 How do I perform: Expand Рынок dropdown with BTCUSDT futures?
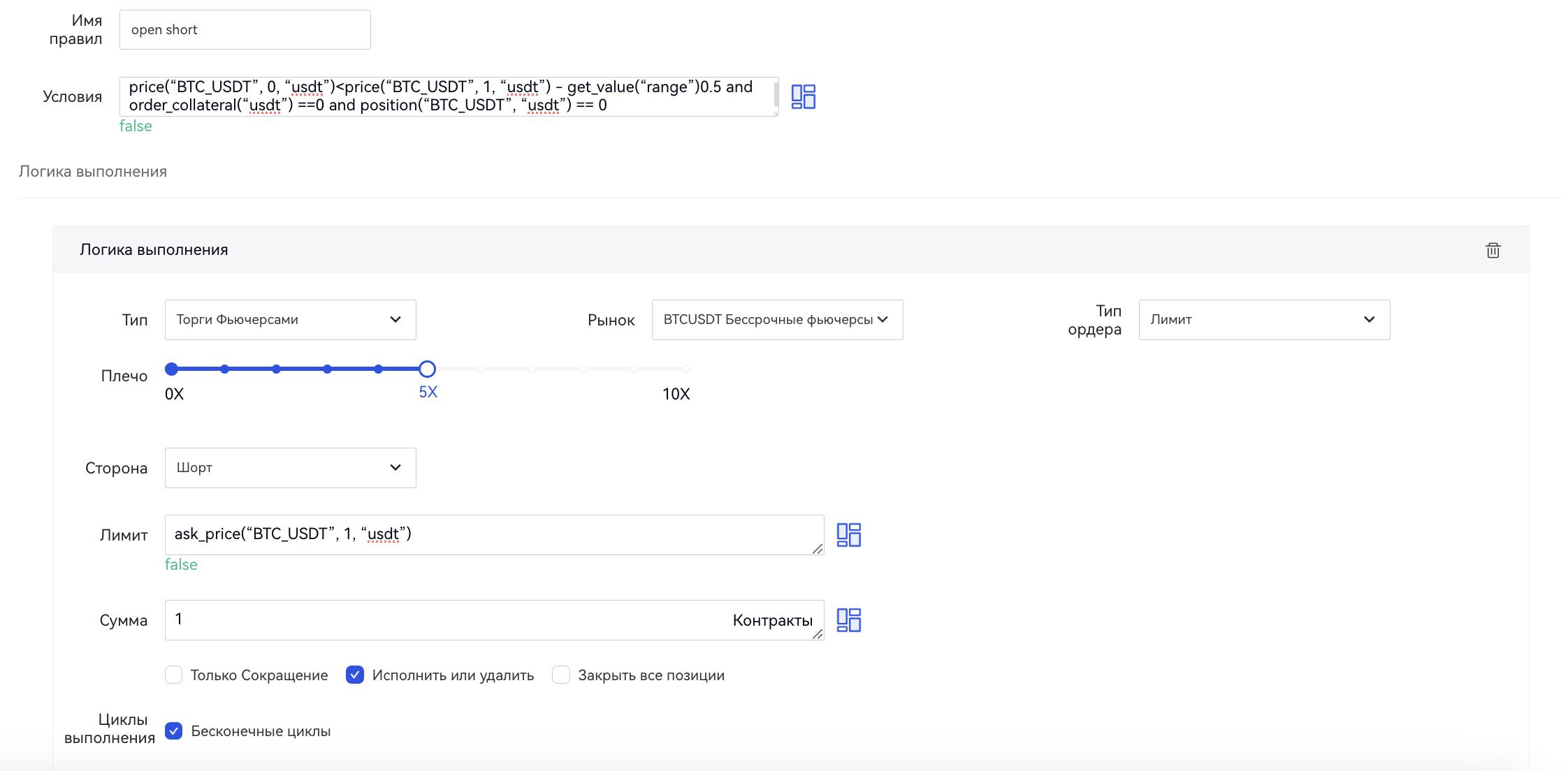pos(776,320)
